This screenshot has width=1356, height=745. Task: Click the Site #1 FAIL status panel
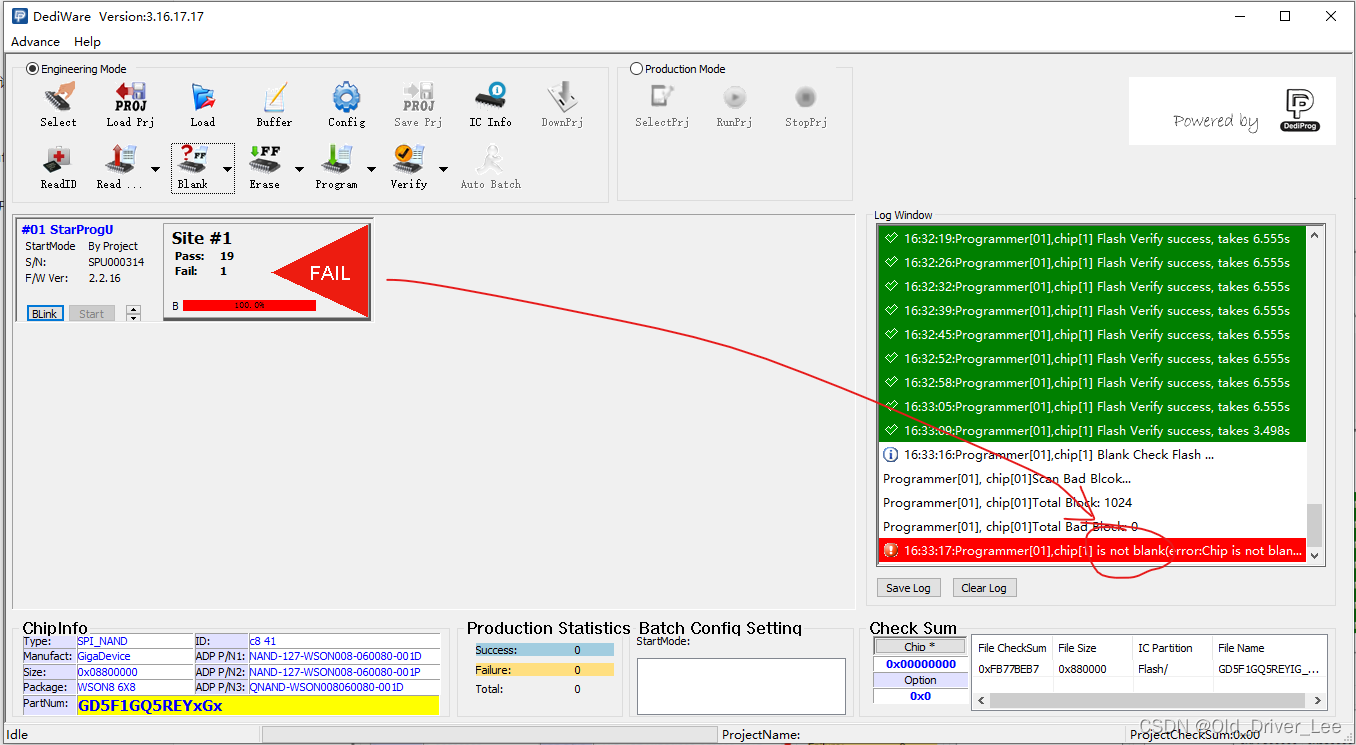267,271
